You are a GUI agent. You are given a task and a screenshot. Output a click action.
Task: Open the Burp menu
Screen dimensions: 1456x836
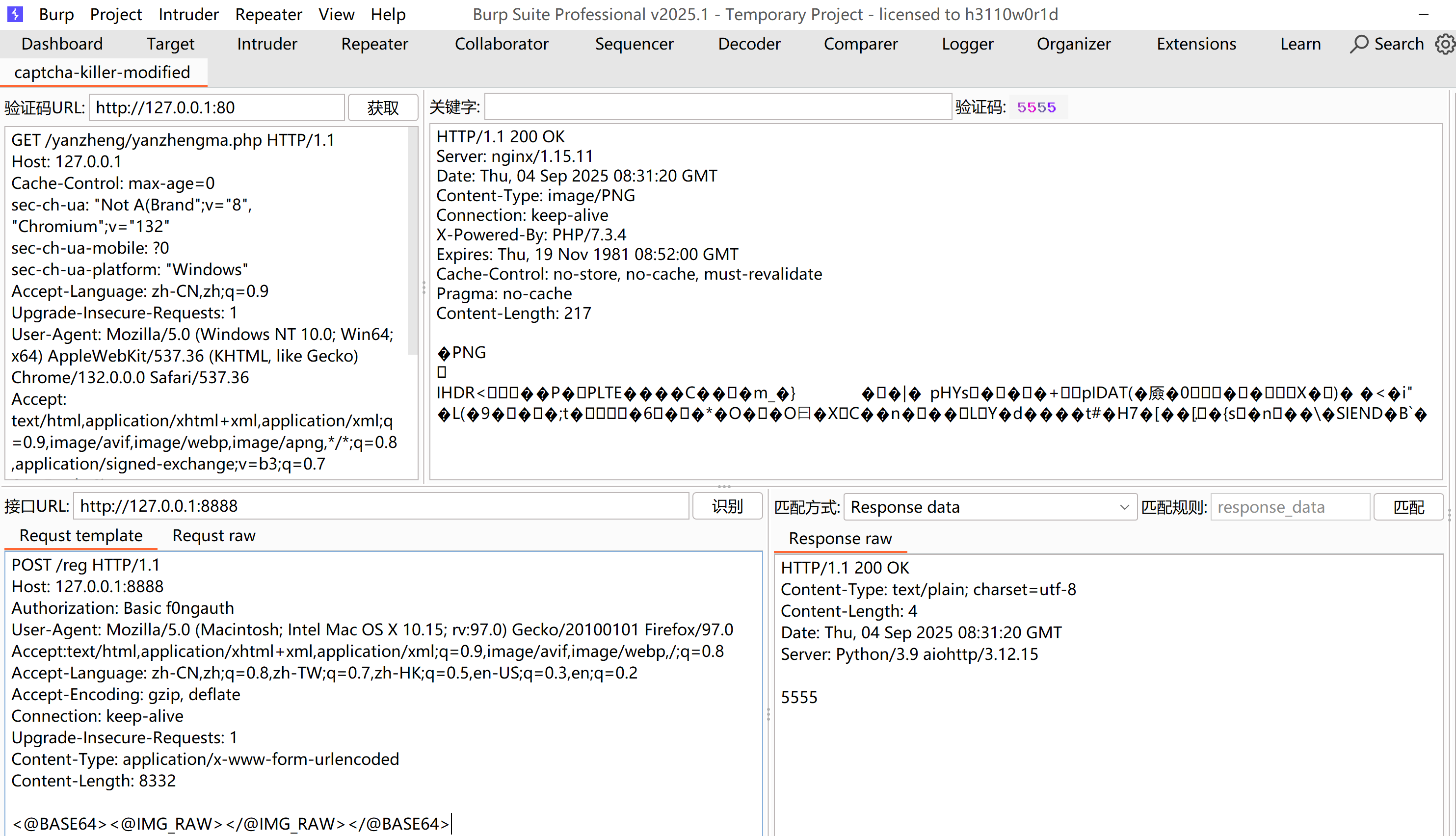point(56,14)
